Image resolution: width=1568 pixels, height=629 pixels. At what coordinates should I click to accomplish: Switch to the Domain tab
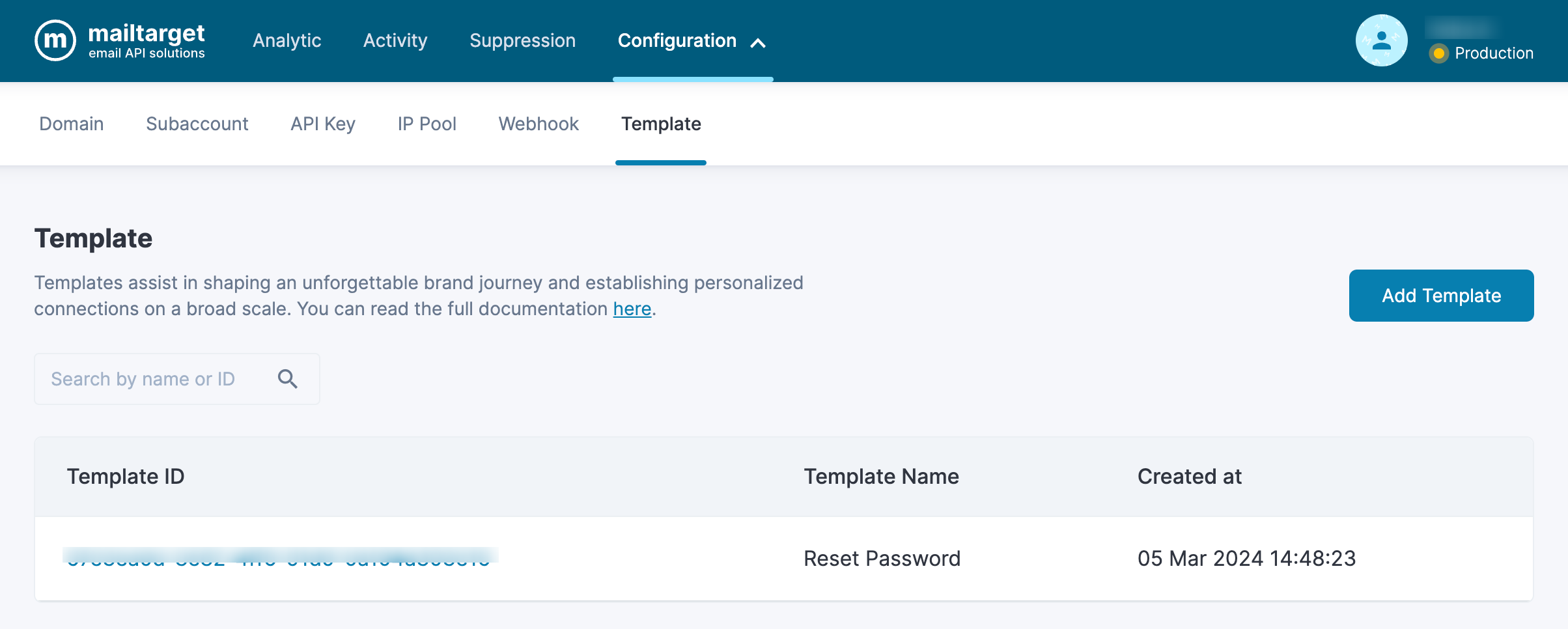[x=72, y=124]
